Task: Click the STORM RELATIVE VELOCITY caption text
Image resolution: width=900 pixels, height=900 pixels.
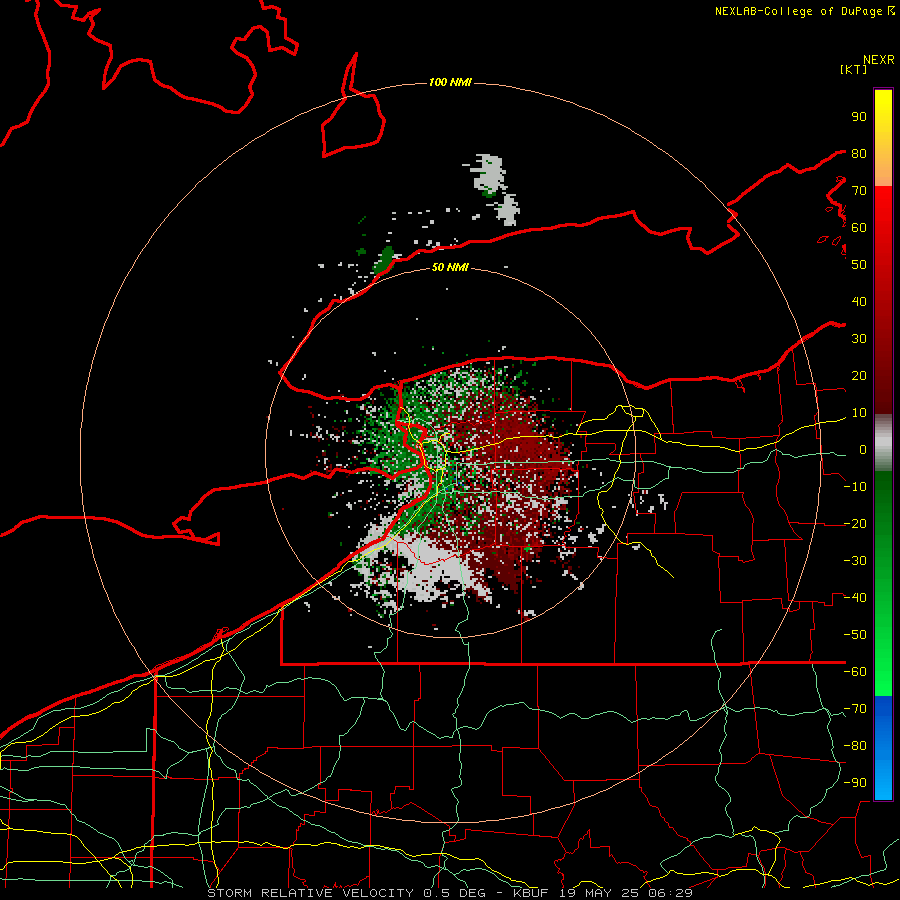Action: pyautogui.click(x=310, y=893)
